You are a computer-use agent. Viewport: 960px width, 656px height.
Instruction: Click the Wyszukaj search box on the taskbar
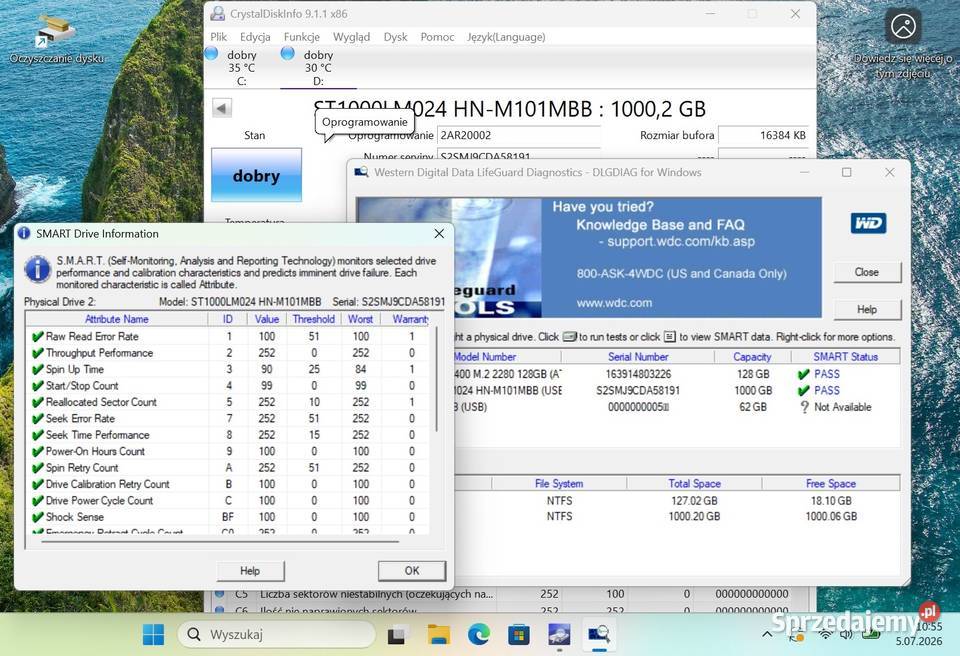click(276, 635)
